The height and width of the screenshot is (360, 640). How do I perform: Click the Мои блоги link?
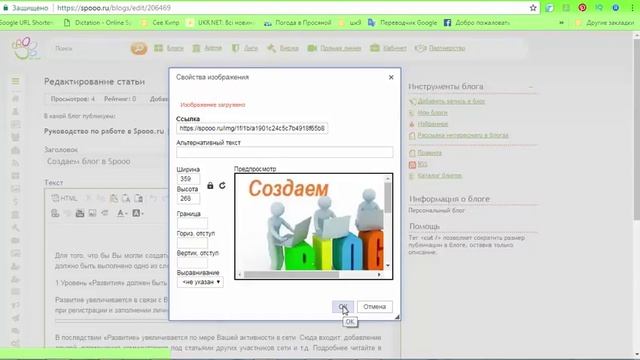[x=432, y=113]
